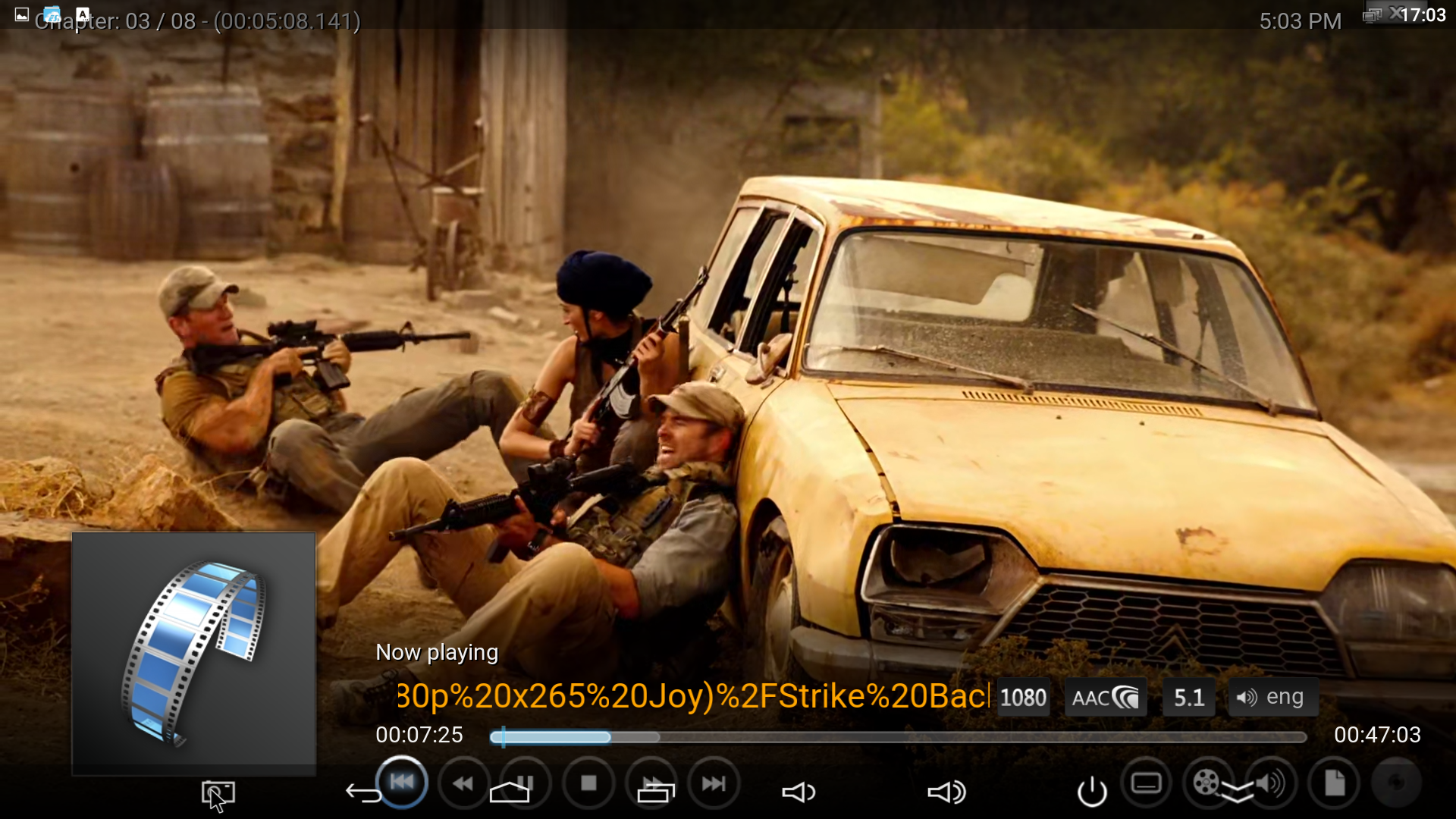Click the film strip video thumbnail
Image resolution: width=1456 pixels, height=819 pixels.
point(194,653)
